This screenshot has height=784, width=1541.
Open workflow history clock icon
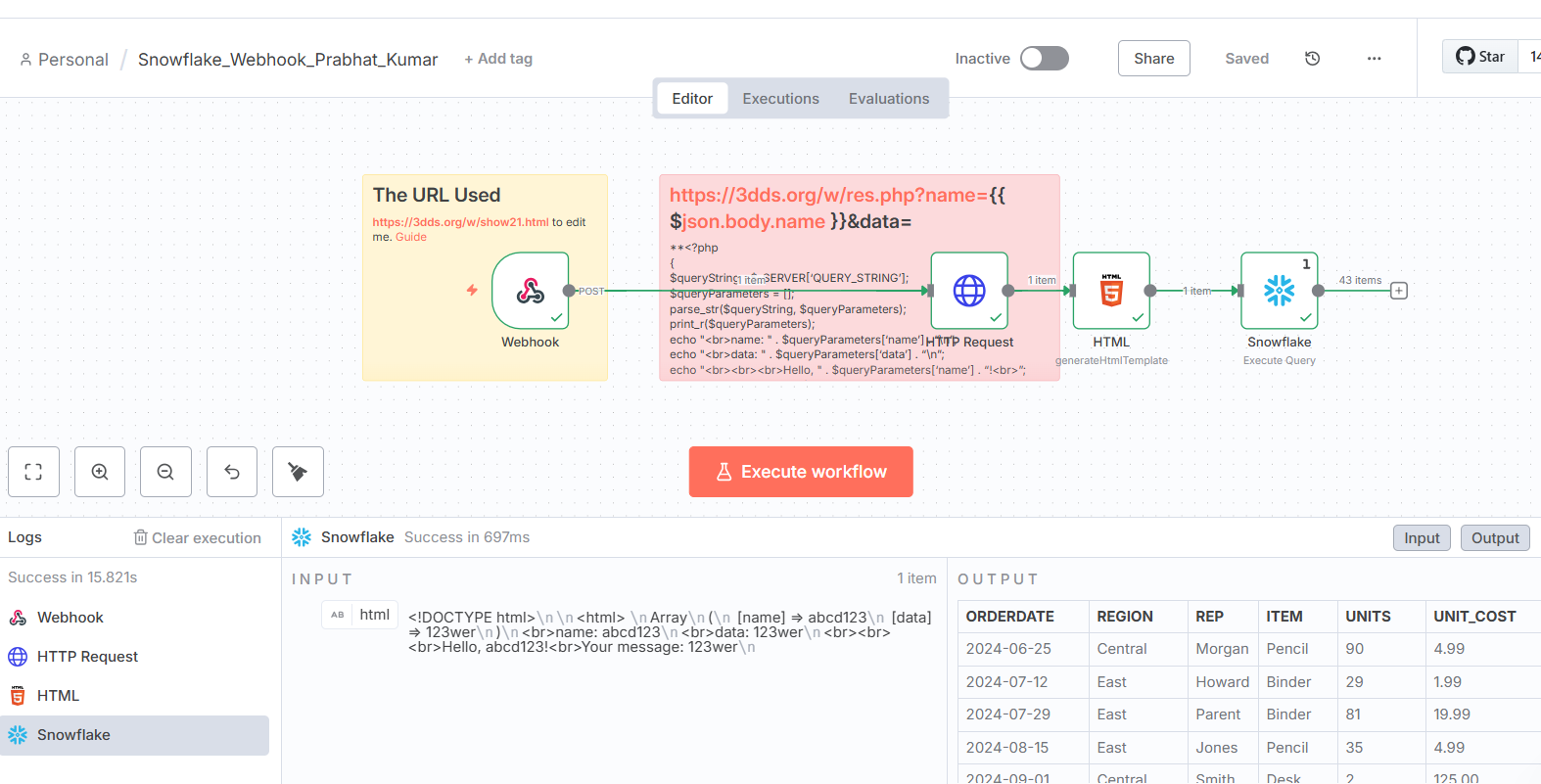pos(1312,59)
